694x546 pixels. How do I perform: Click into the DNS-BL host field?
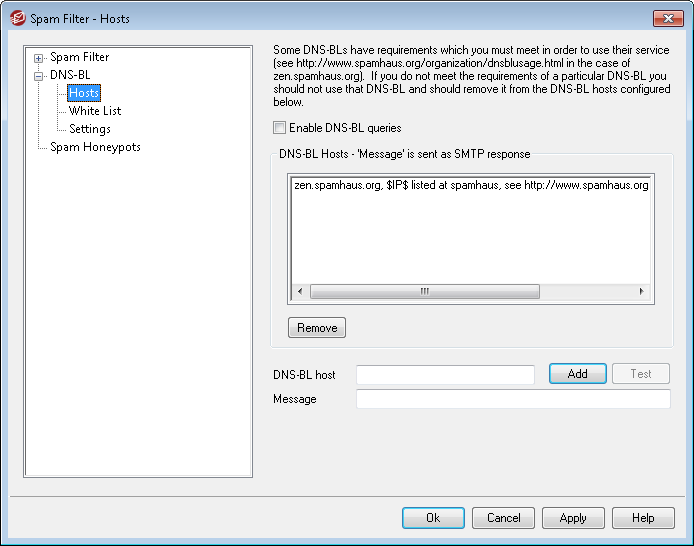tap(445, 374)
